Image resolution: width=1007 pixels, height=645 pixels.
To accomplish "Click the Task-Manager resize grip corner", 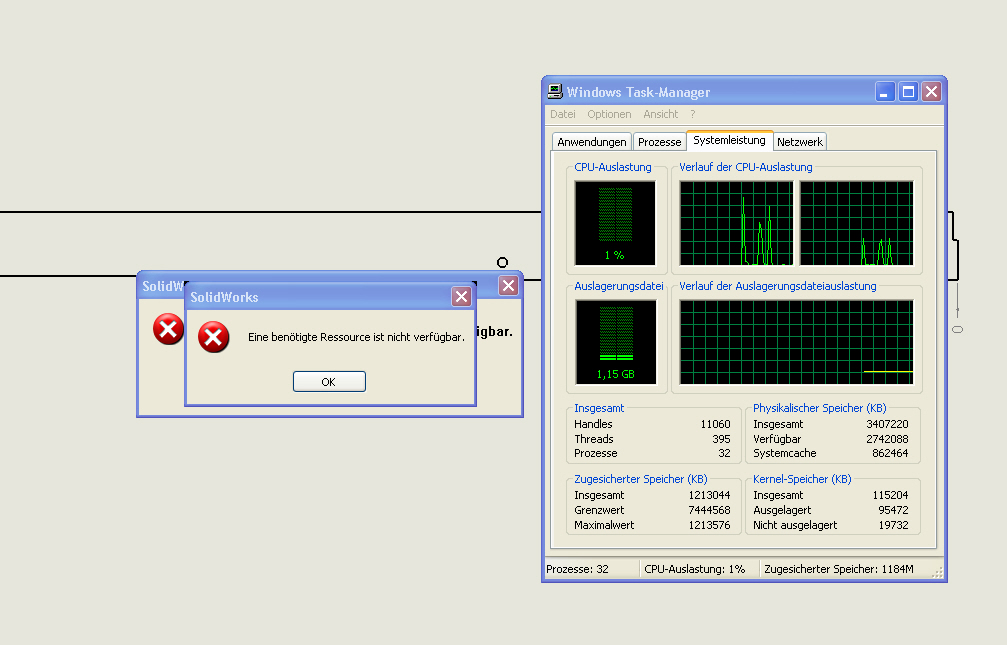I will coord(938,572).
